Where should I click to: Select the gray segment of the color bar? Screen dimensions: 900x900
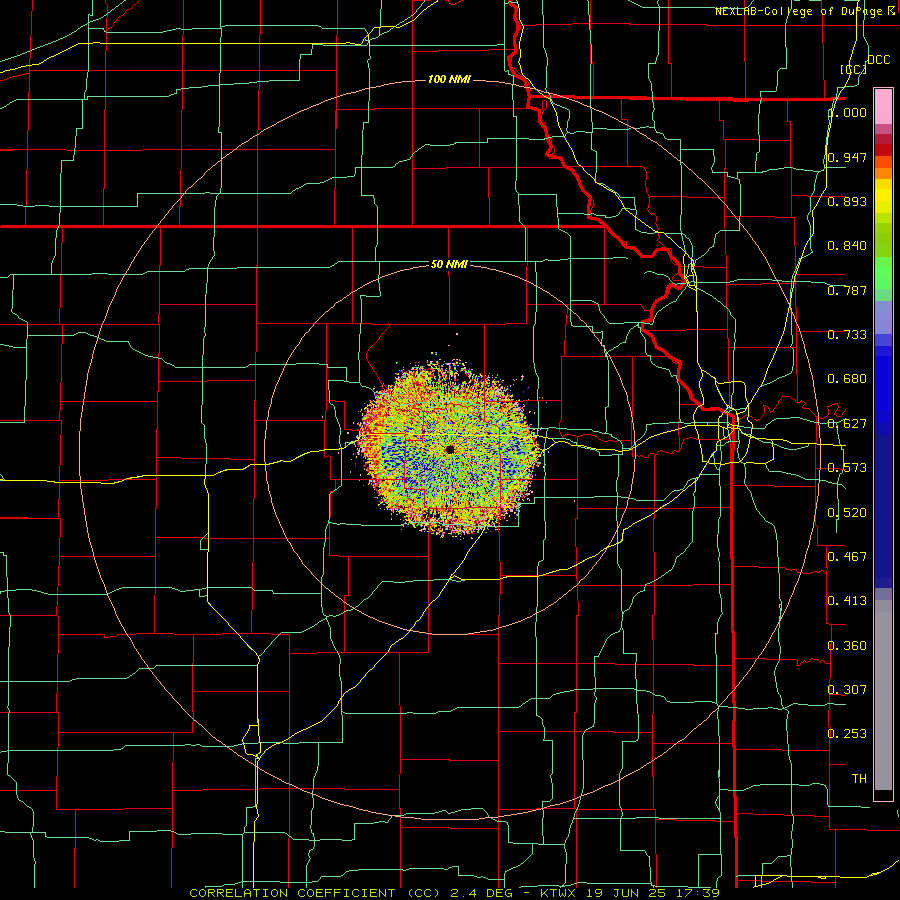(x=883, y=695)
